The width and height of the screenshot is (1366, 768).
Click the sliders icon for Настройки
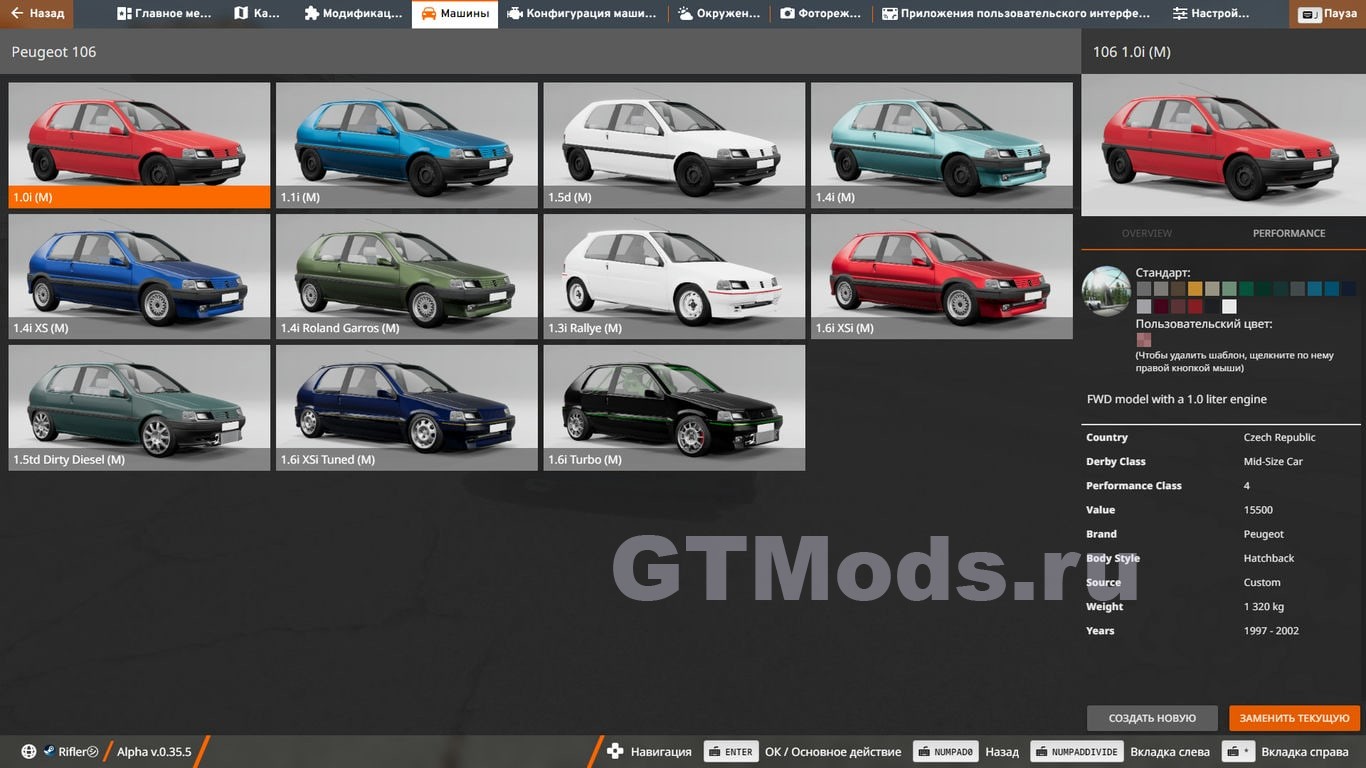click(1180, 14)
